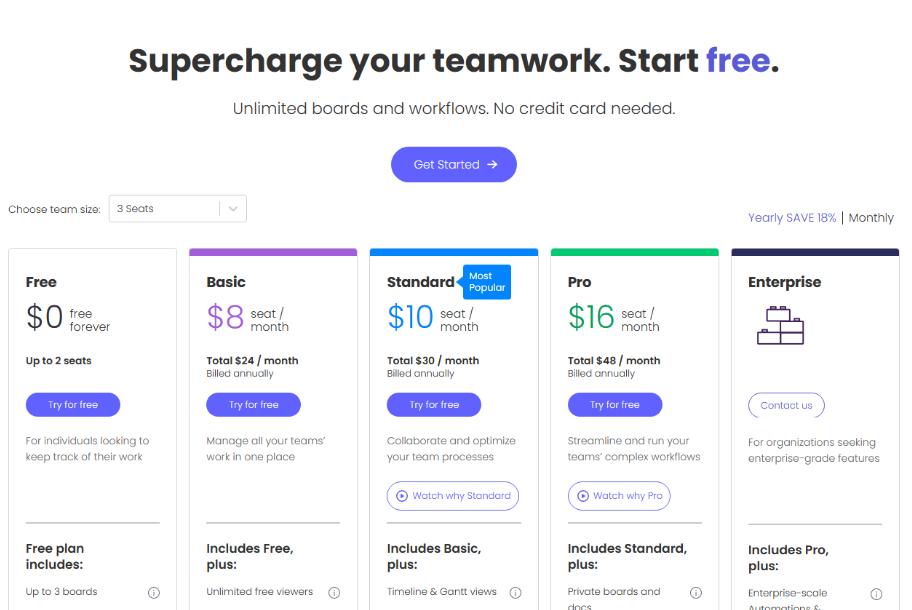Click the Most Popular badge on Standard
Image resolution: width=912 pixels, height=610 pixels.
click(x=487, y=282)
